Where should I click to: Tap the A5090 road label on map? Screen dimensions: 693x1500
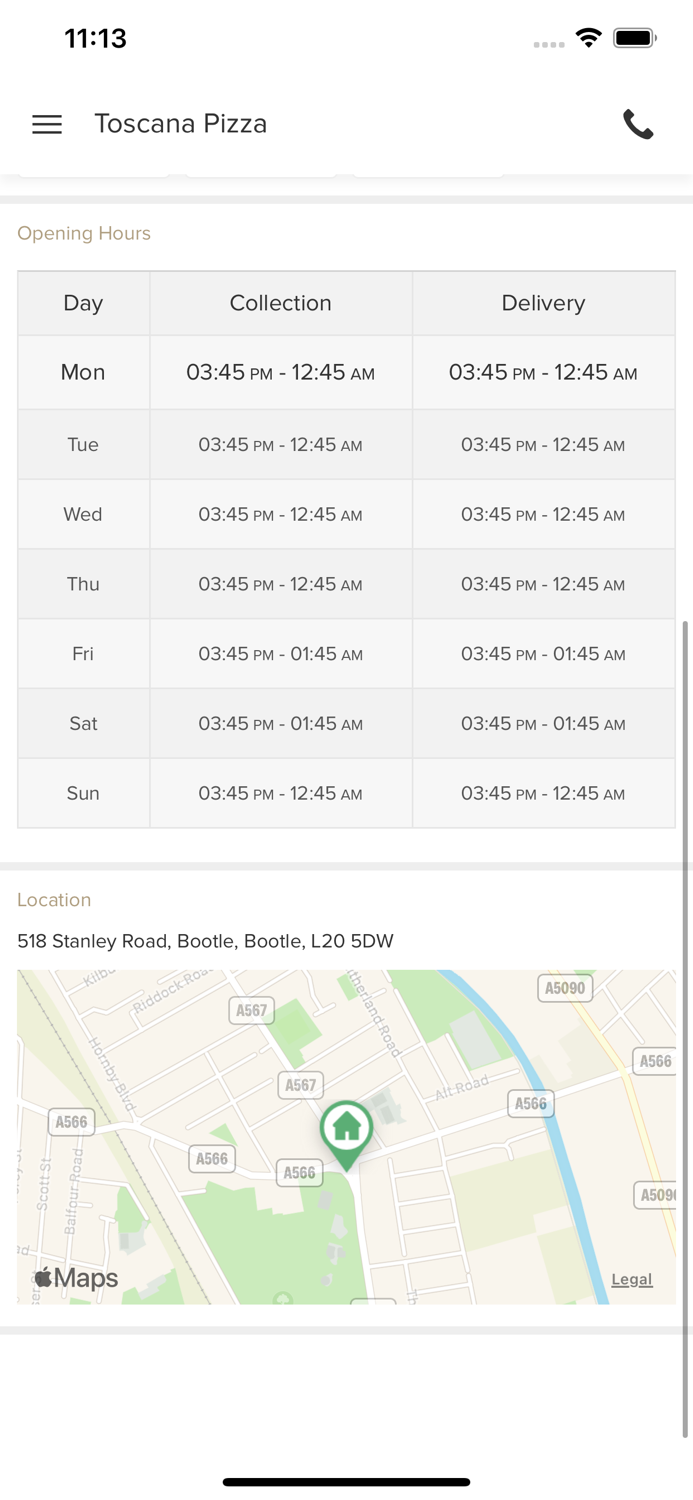(564, 988)
